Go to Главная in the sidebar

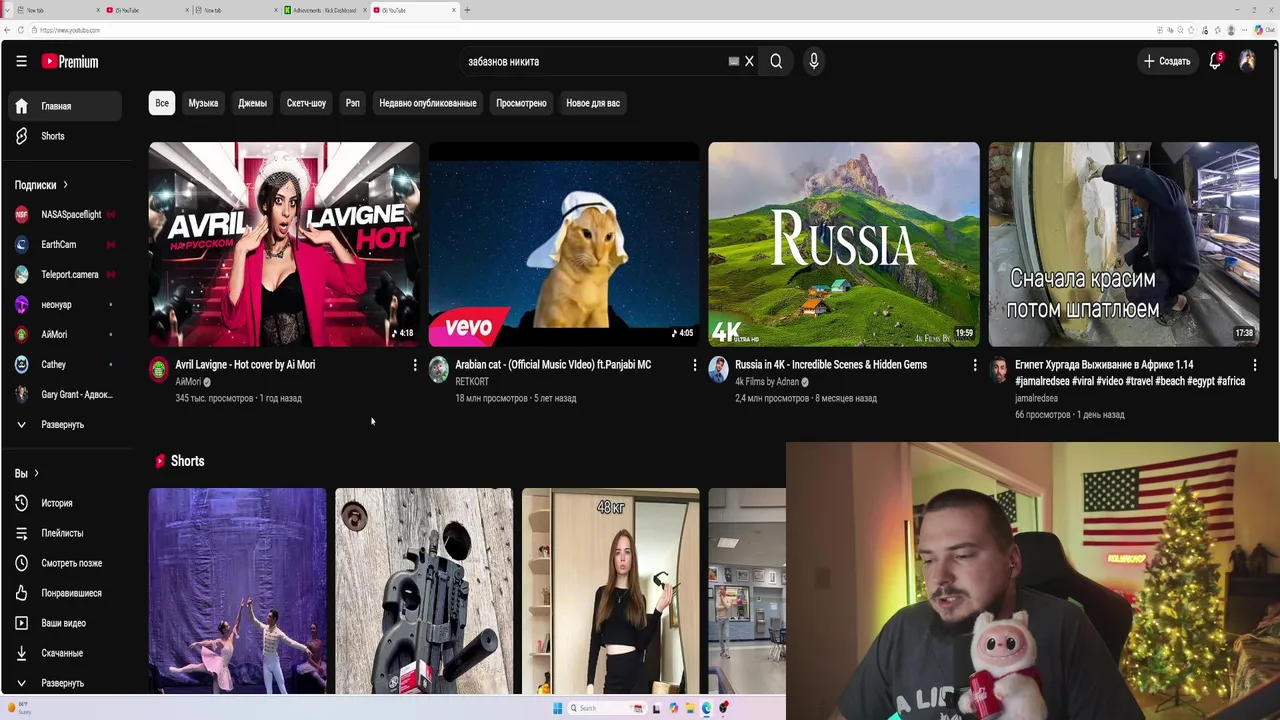[x=66, y=106]
